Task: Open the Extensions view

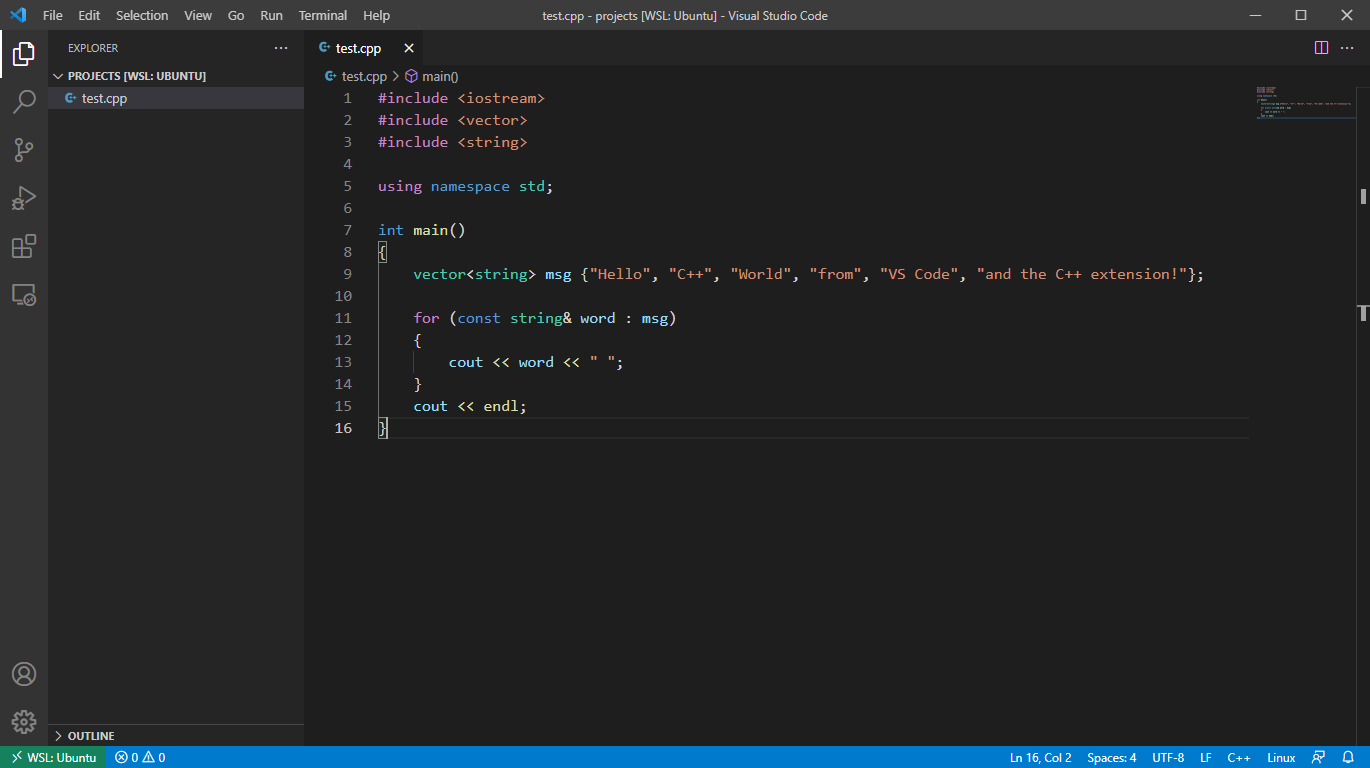Action: pos(24,246)
